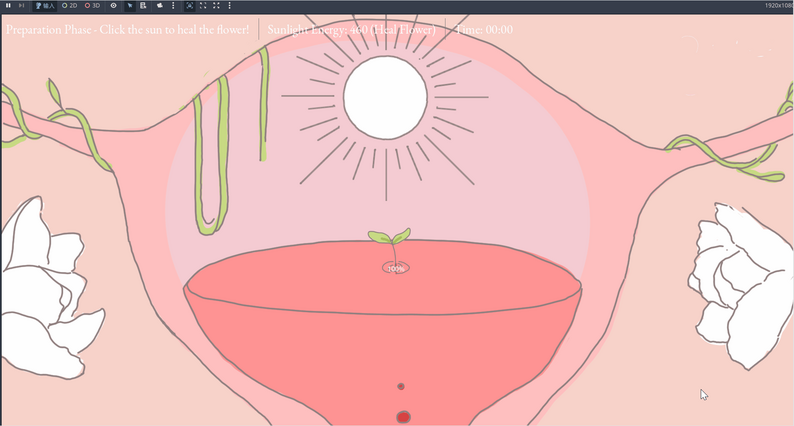The width and height of the screenshot is (794, 426).
Task: Select the stretch to fit icon
Action: [x=216, y=6]
